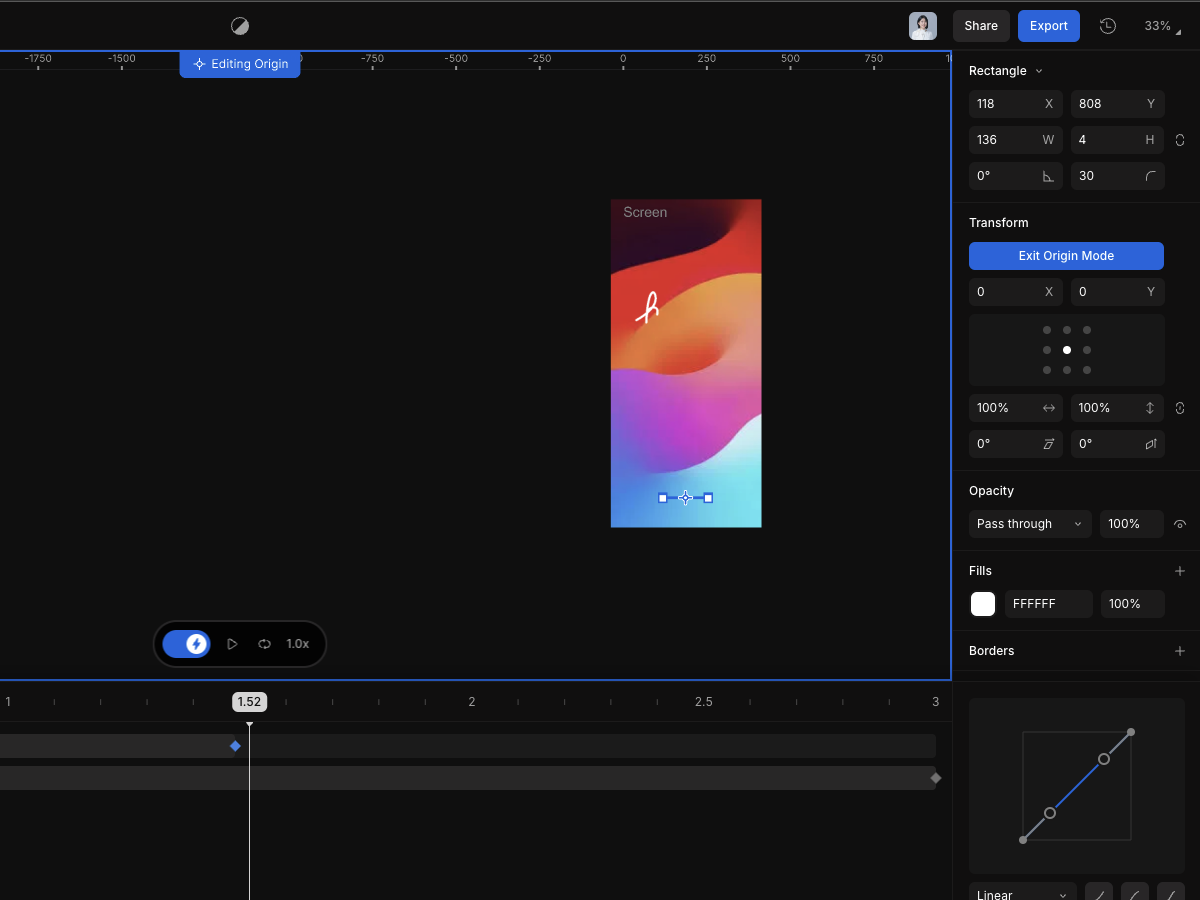The height and width of the screenshot is (900, 1200).
Task: Toggle scale proportions lock icon
Action: [x=1180, y=408]
